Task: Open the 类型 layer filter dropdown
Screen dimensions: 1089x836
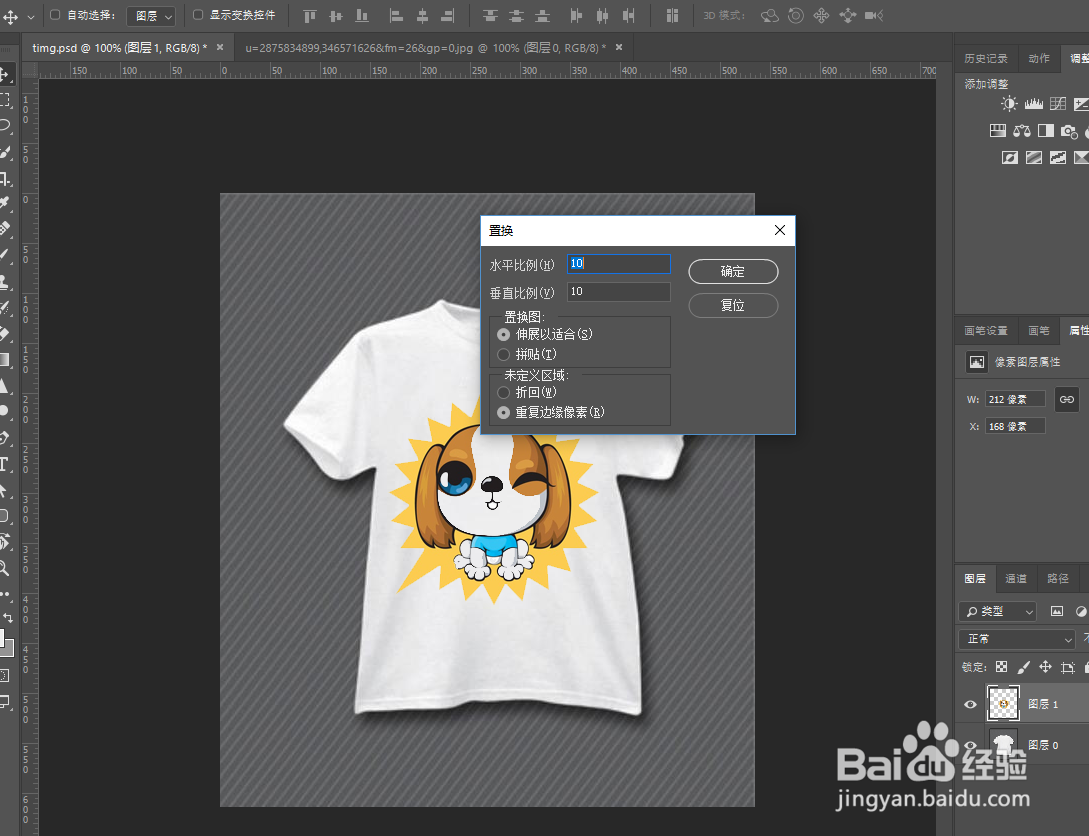Action: [x=997, y=611]
